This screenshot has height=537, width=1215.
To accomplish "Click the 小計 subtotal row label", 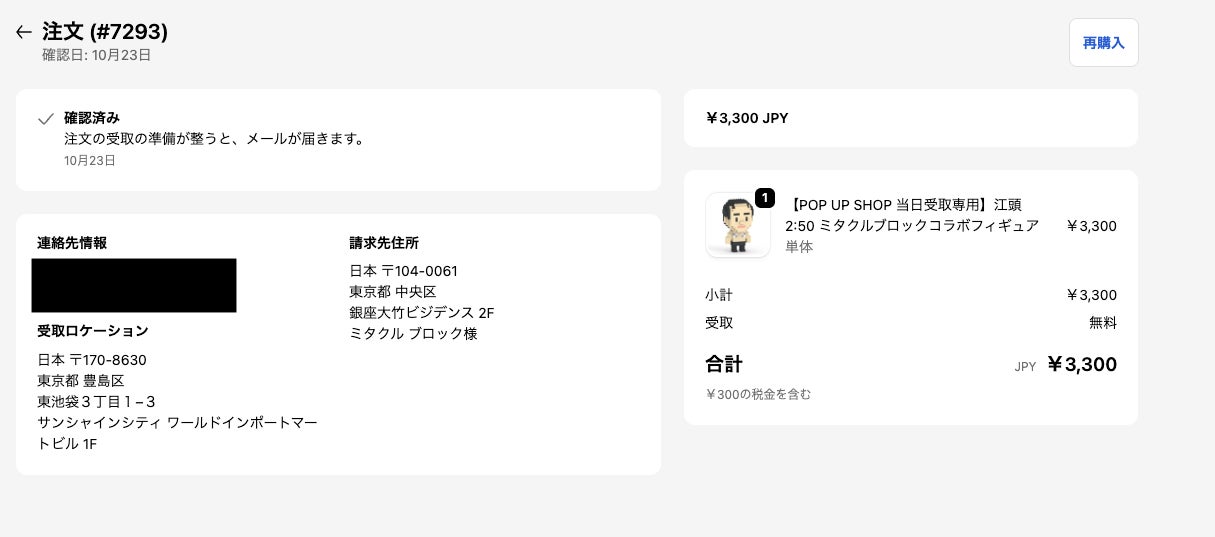I will tap(719, 295).
